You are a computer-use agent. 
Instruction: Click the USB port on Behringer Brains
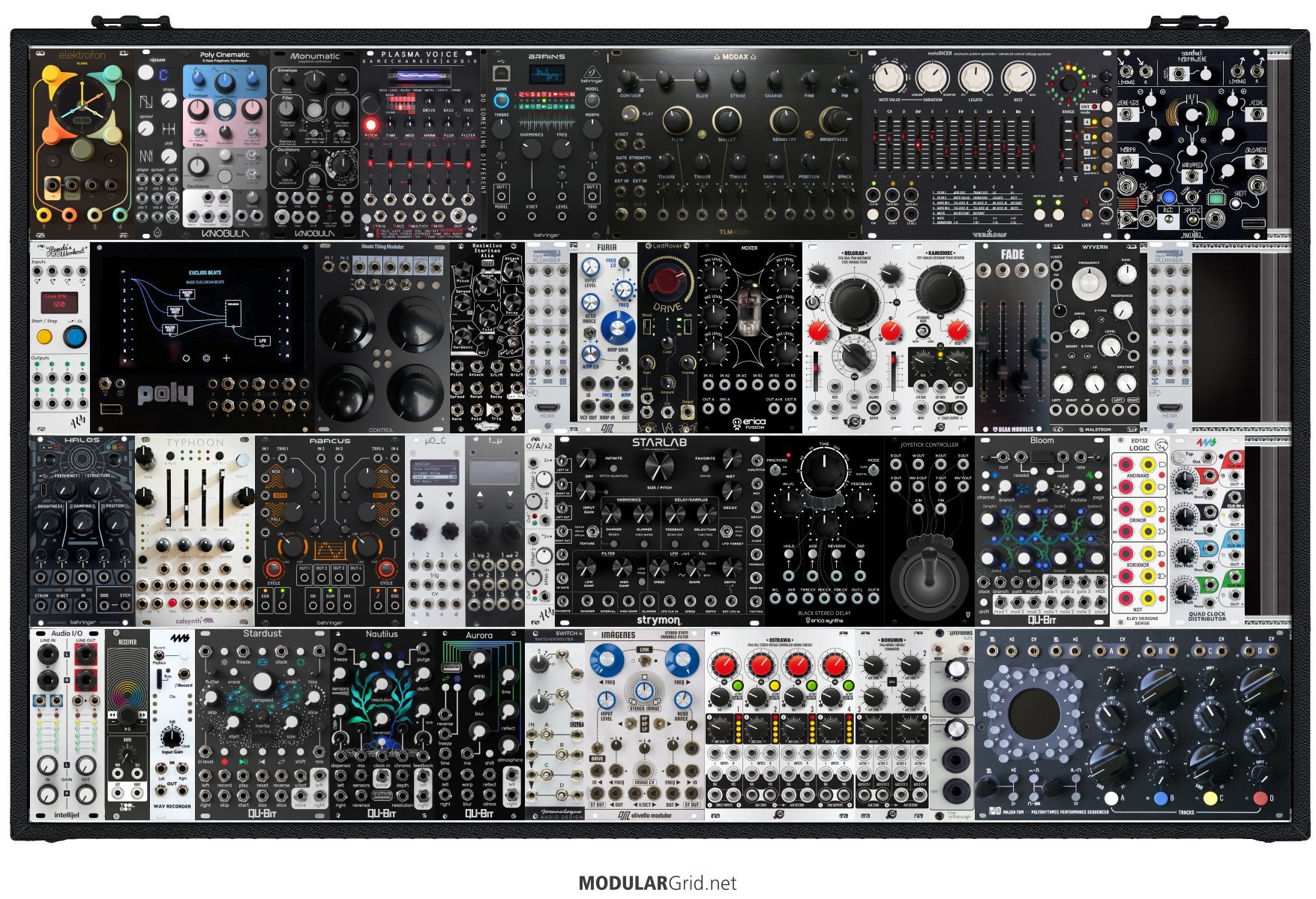501,72
